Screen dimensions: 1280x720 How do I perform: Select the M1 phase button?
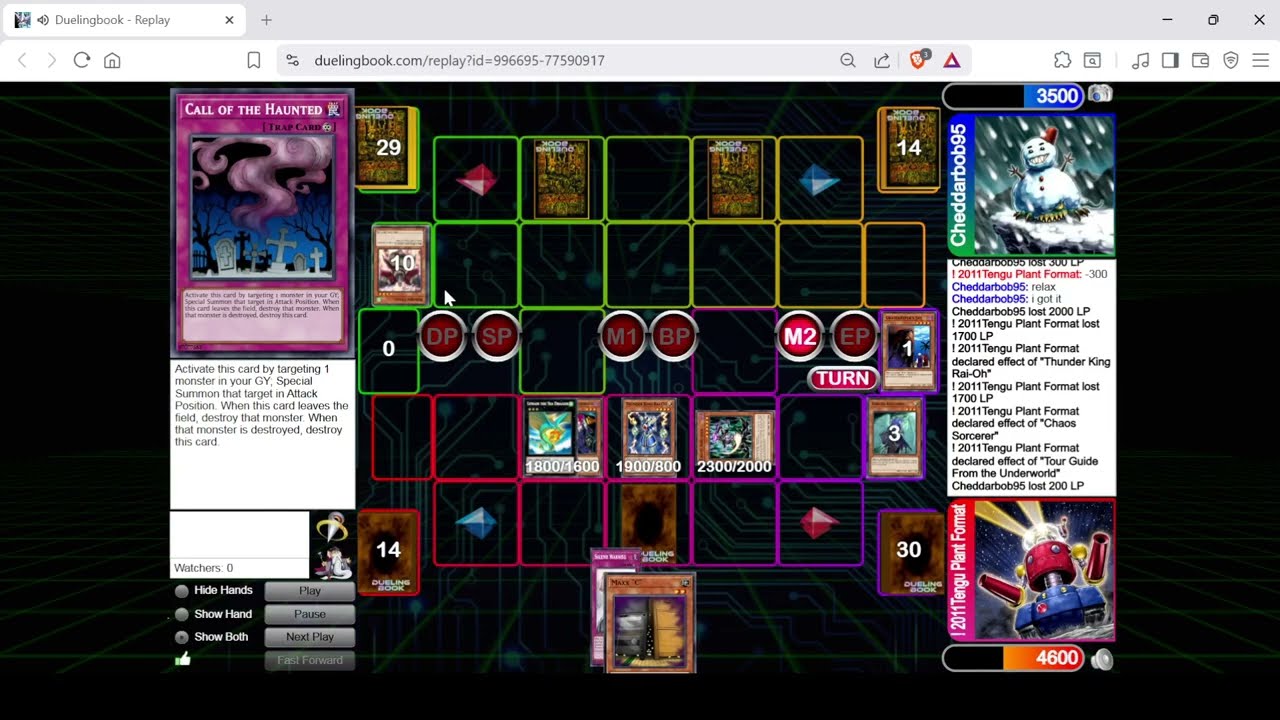[x=622, y=337]
